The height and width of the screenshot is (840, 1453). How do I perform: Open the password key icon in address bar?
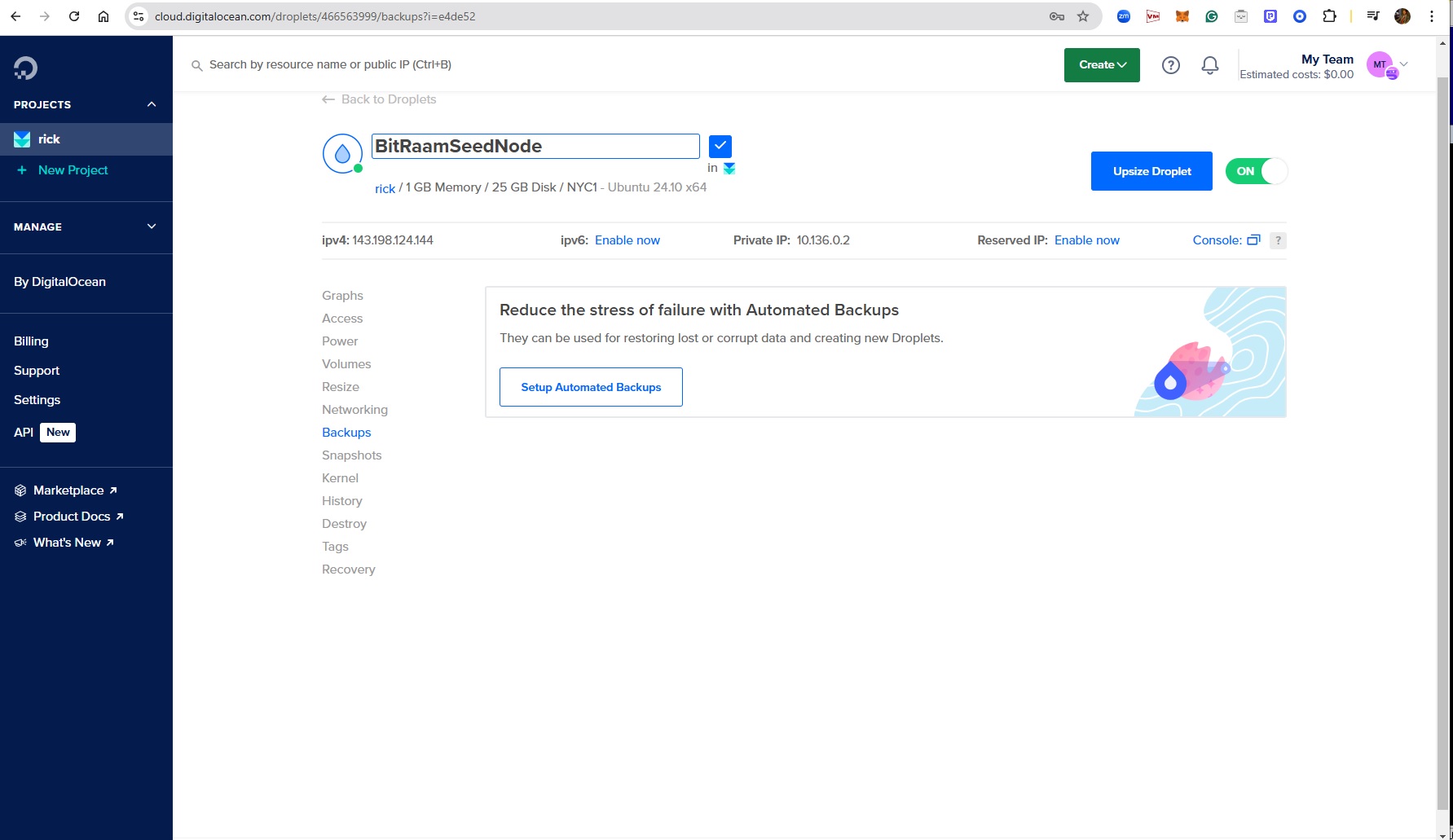click(x=1057, y=16)
